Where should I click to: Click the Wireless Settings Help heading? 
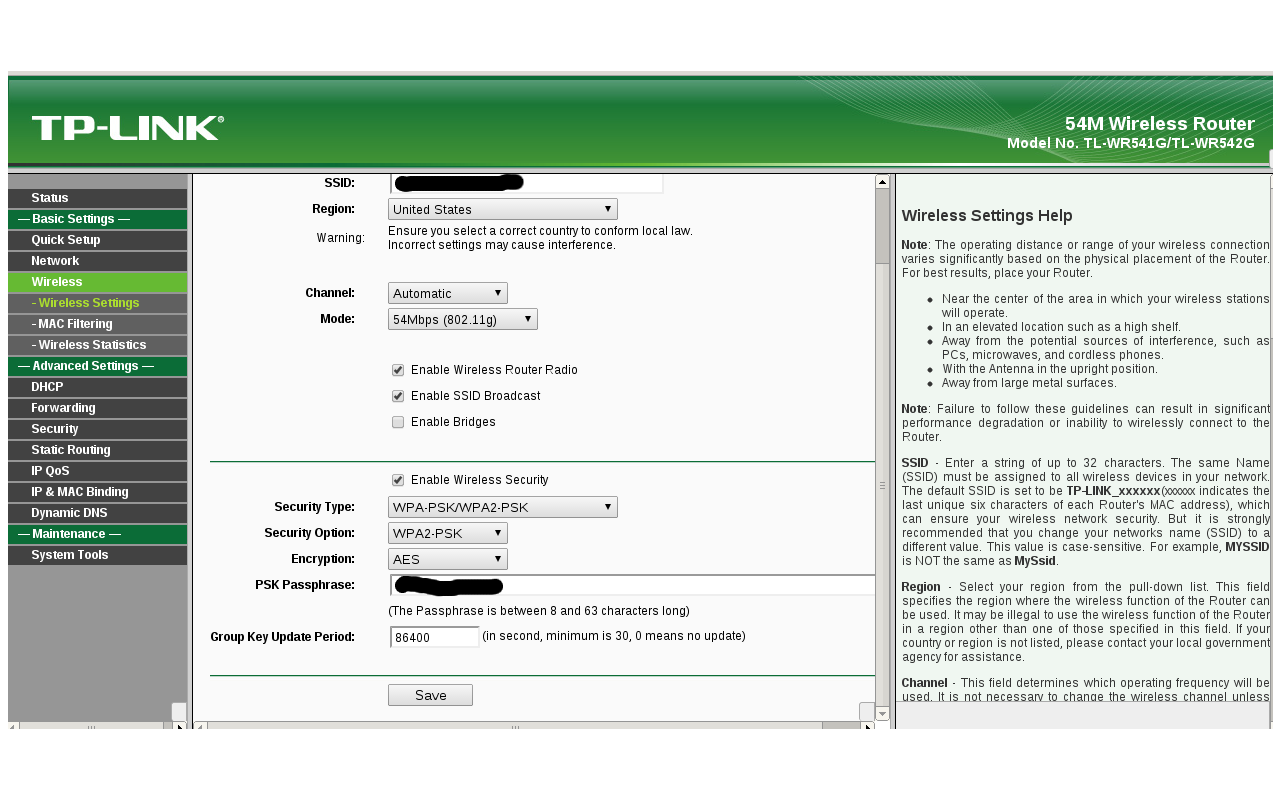click(987, 215)
